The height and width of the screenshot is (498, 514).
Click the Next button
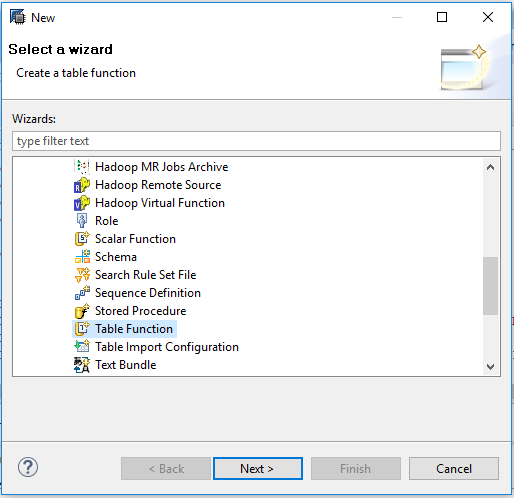pyautogui.click(x=258, y=469)
